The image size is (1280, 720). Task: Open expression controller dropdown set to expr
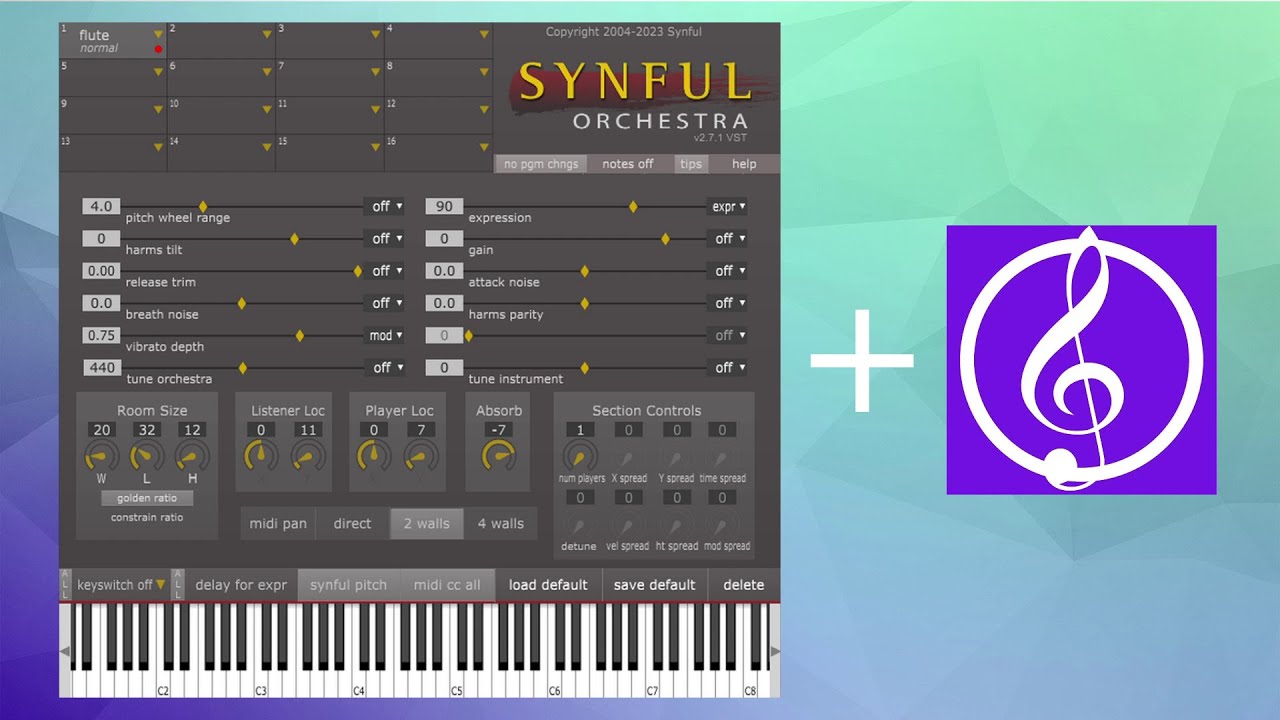(x=728, y=206)
